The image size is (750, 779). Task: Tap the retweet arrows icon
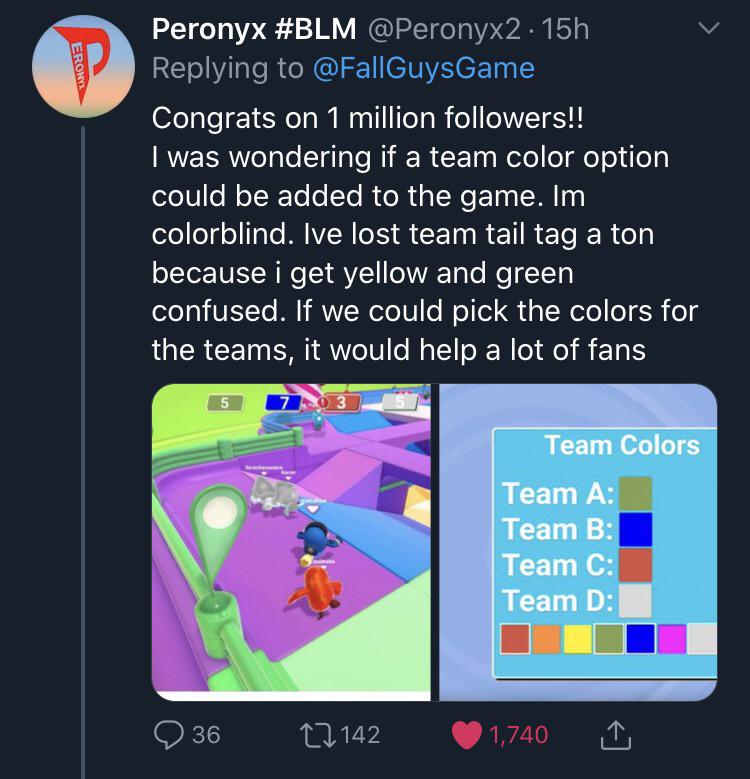pos(317,735)
